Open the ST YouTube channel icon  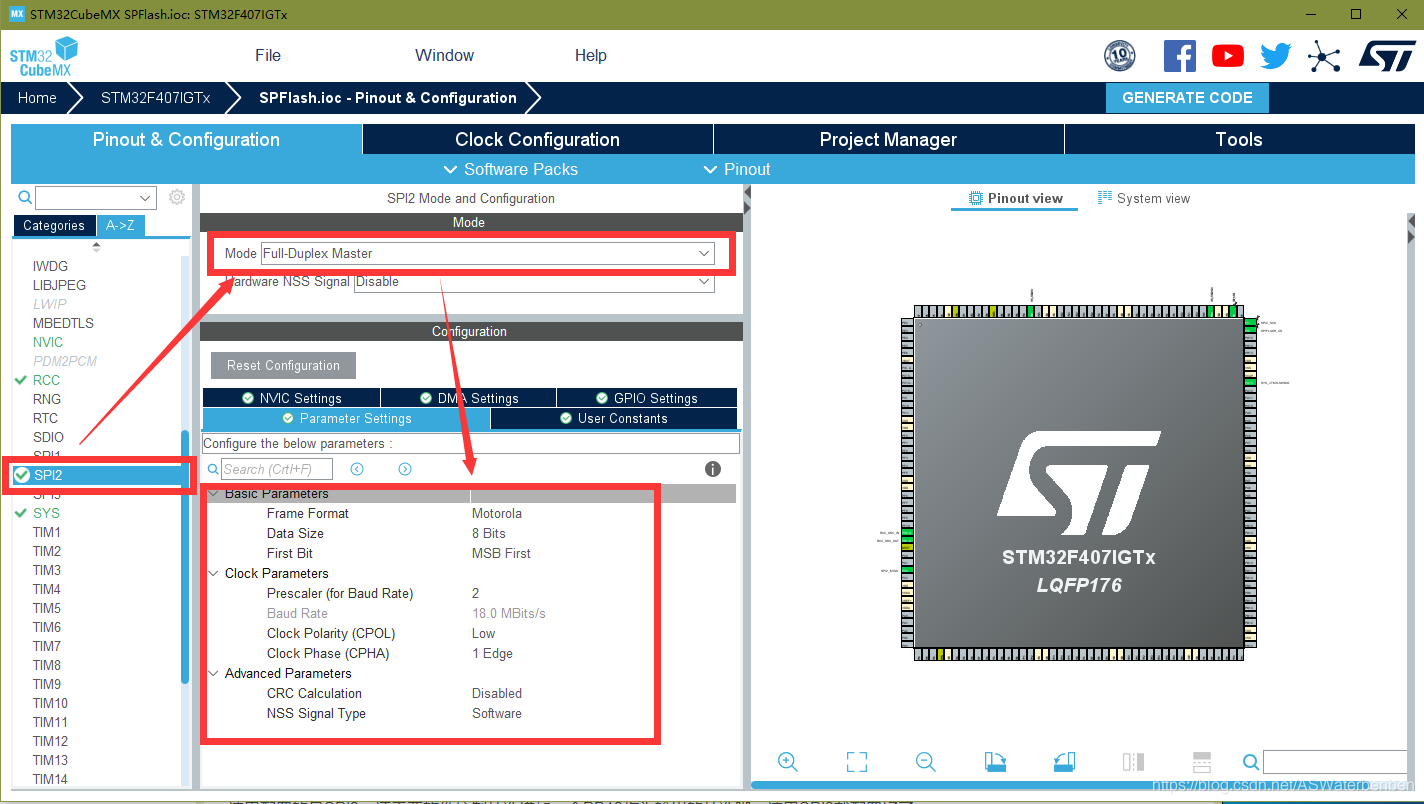(x=1227, y=56)
